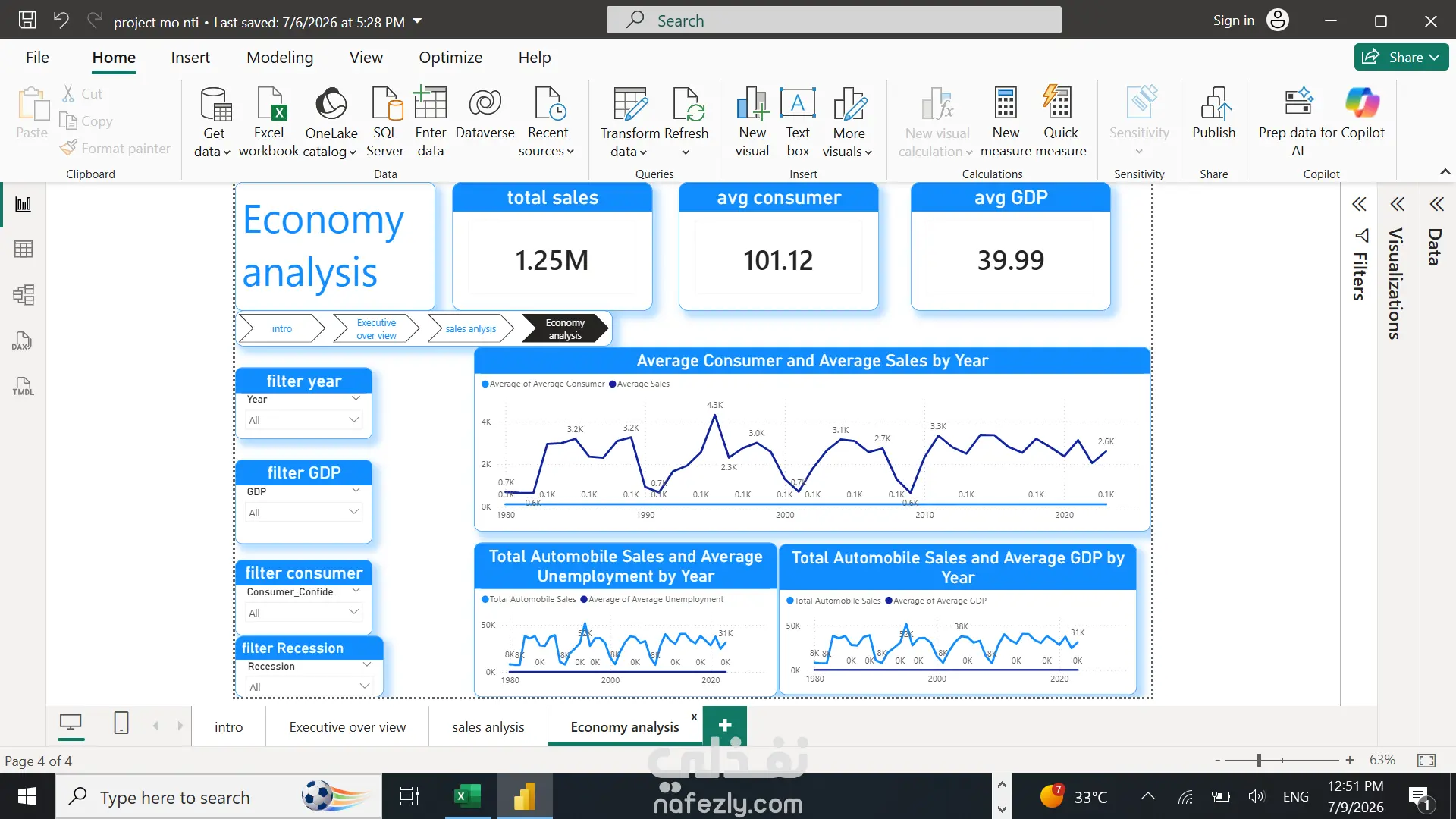
Task: Switch to Table view in sidebar
Action: [x=24, y=249]
